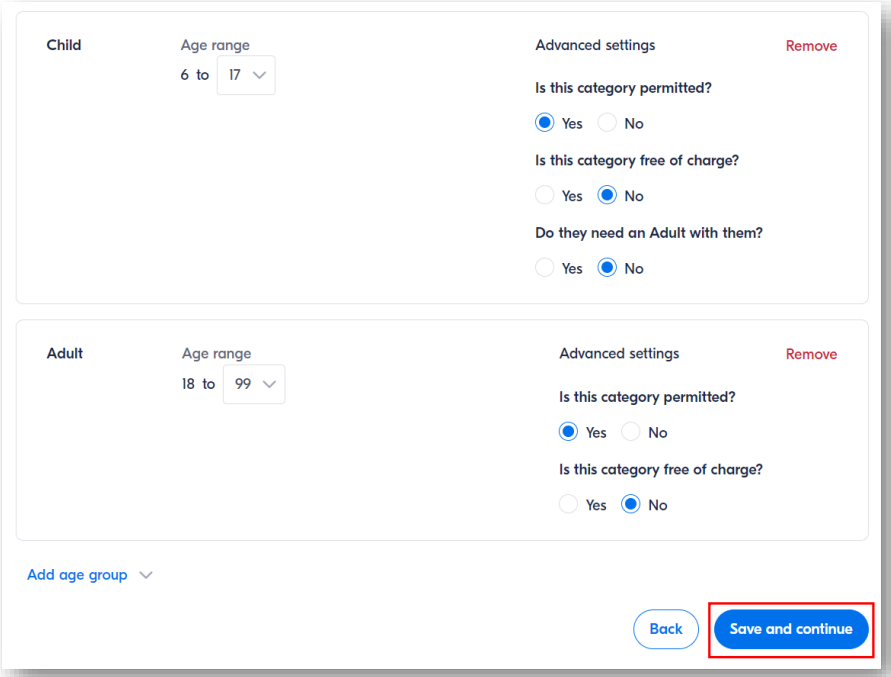The image size is (891, 677).
Task: Select Yes for Child category permitted
Action: coord(545,123)
